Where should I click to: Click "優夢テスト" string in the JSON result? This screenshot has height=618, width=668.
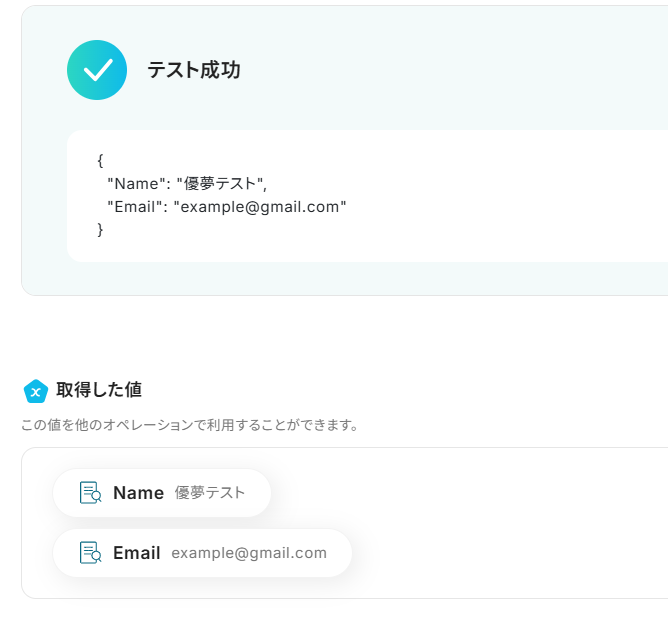(221, 183)
